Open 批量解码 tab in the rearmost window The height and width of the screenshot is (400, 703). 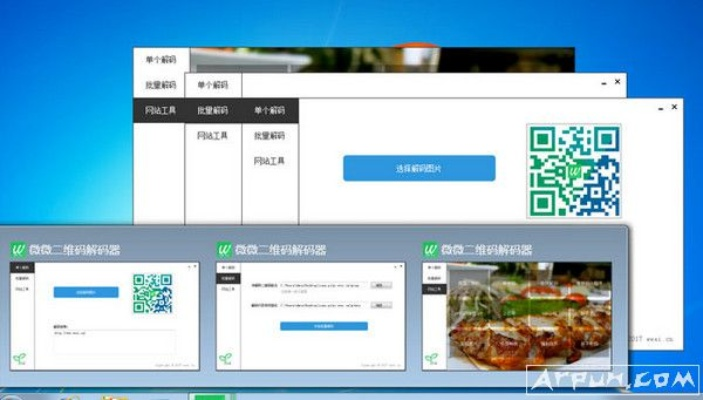tap(161, 85)
